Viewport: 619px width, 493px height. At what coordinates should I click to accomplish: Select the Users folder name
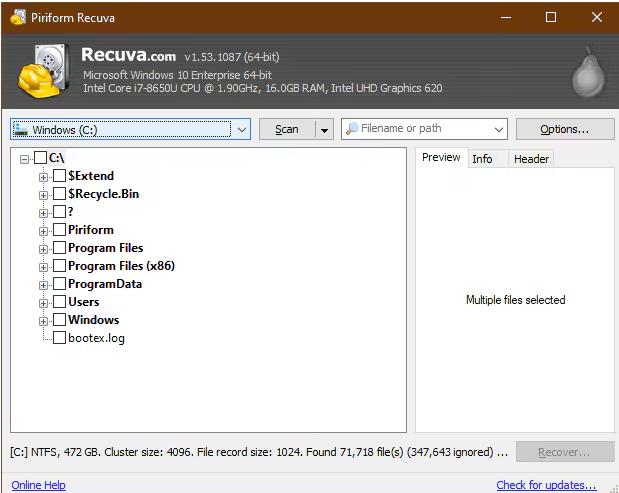tap(84, 302)
